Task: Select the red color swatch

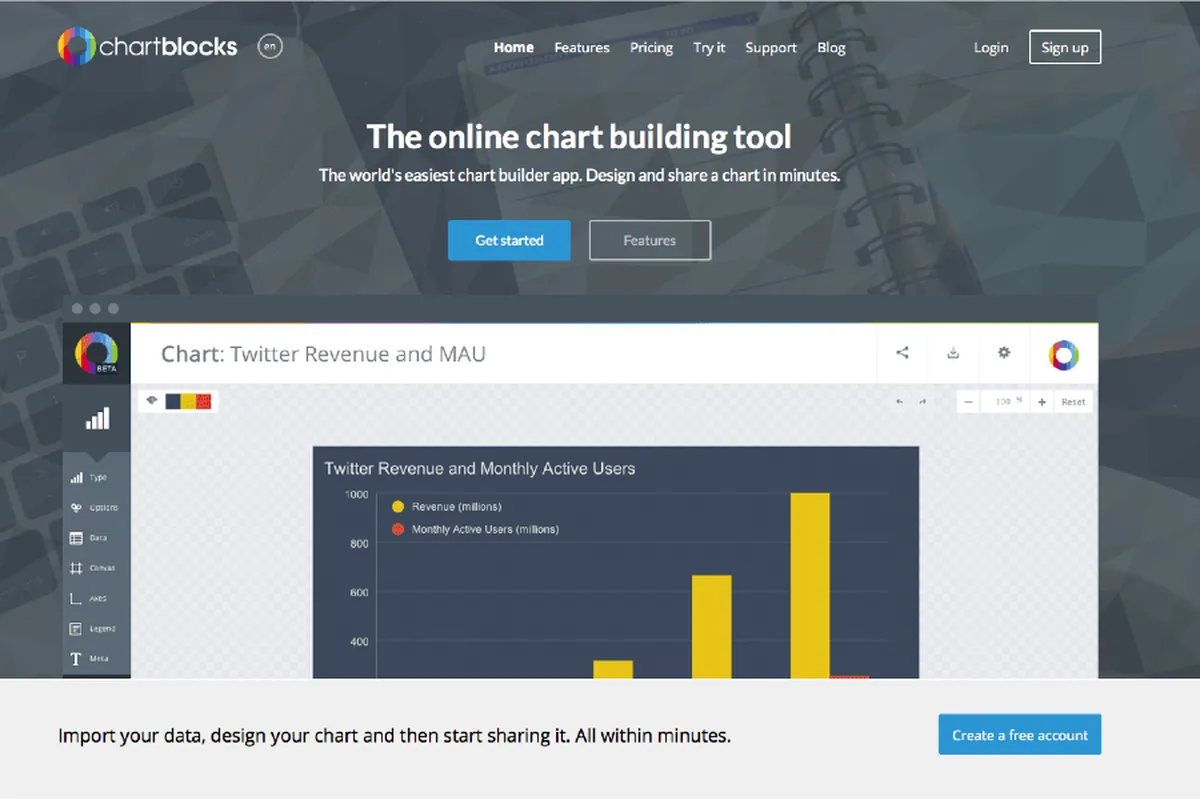Action: point(203,402)
